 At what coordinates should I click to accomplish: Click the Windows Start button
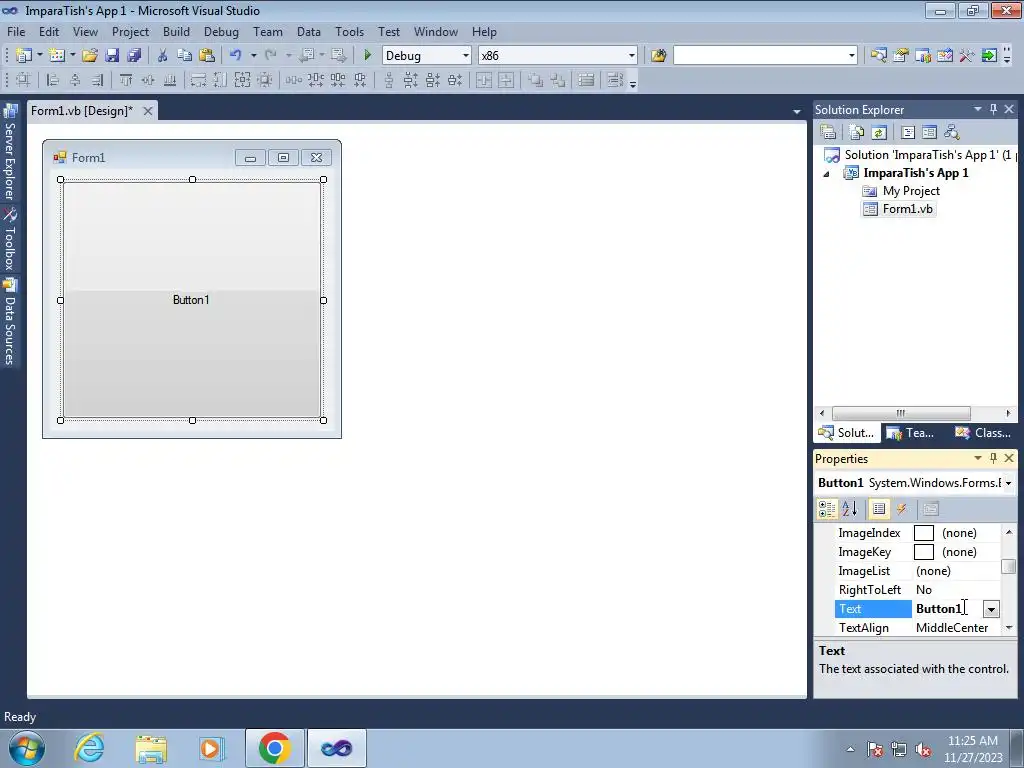(27, 748)
